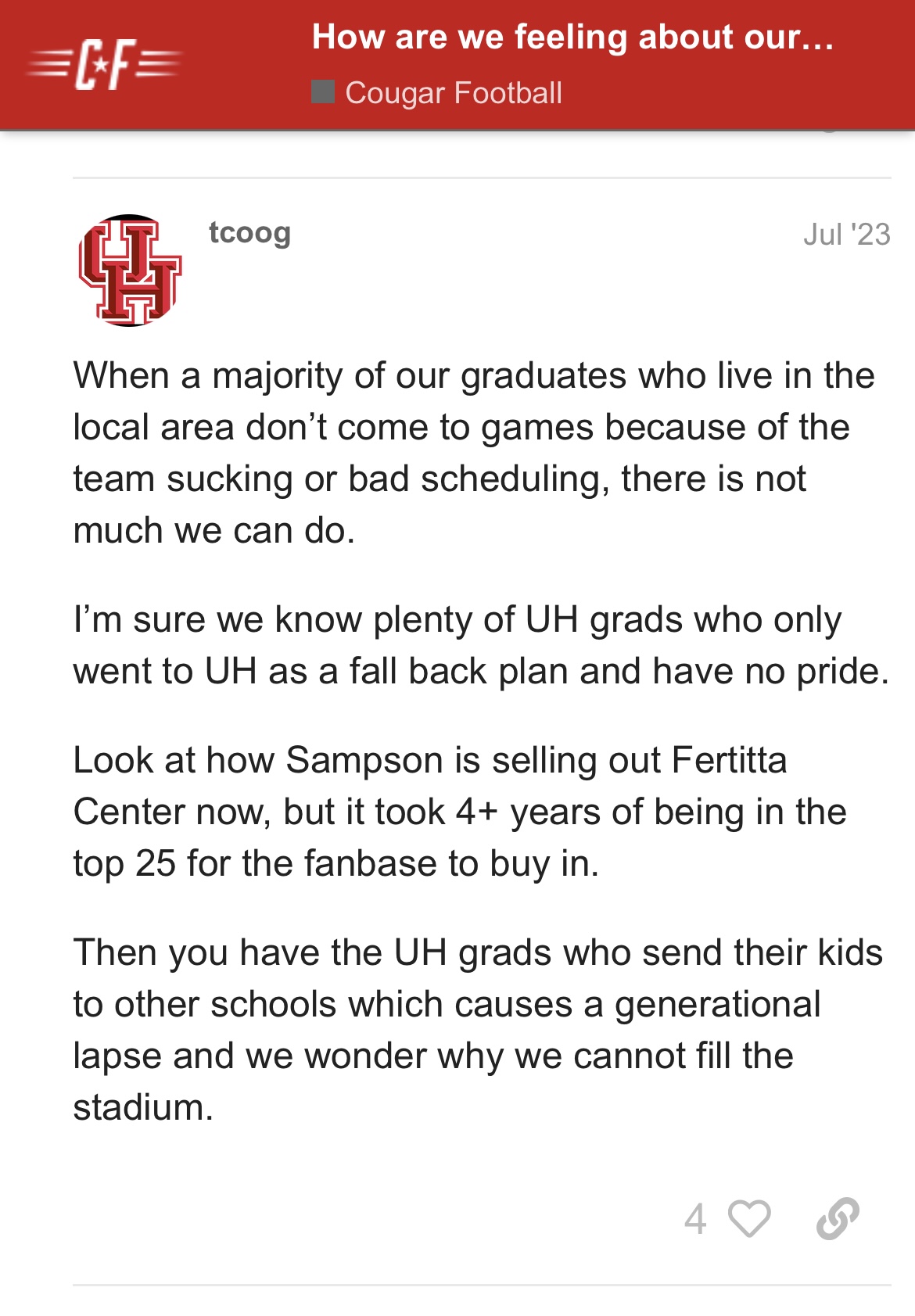Click the gray category square badge
This screenshot has height=1316, width=915.
click(x=322, y=92)
